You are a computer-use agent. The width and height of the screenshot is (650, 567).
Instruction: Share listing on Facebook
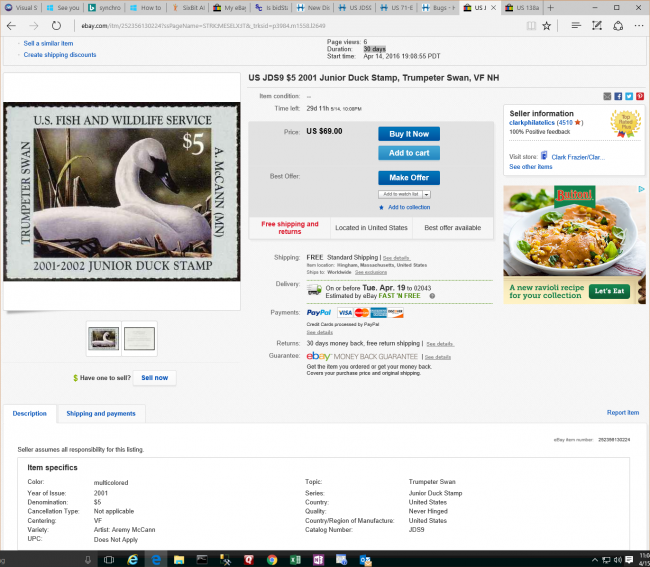[x=618, y=96]
